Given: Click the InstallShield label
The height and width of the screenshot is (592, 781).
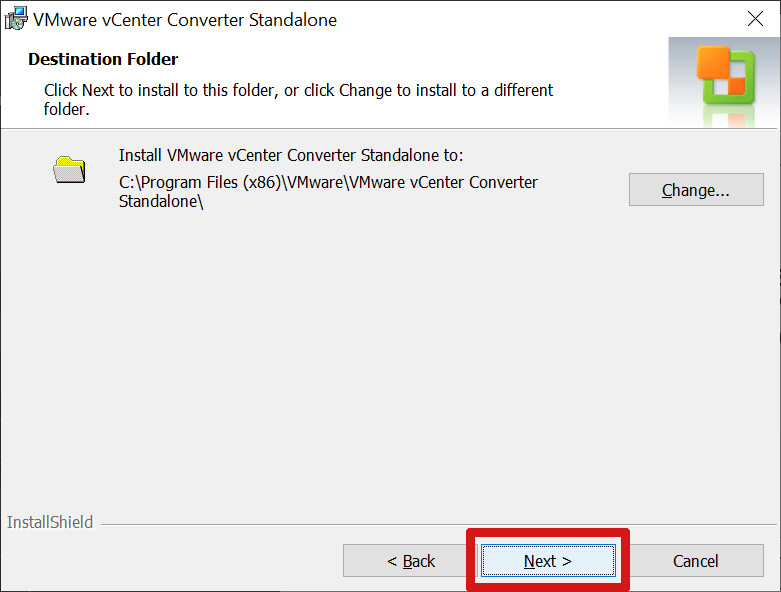Looking at the screenshot, I should (x=50, y=522).
